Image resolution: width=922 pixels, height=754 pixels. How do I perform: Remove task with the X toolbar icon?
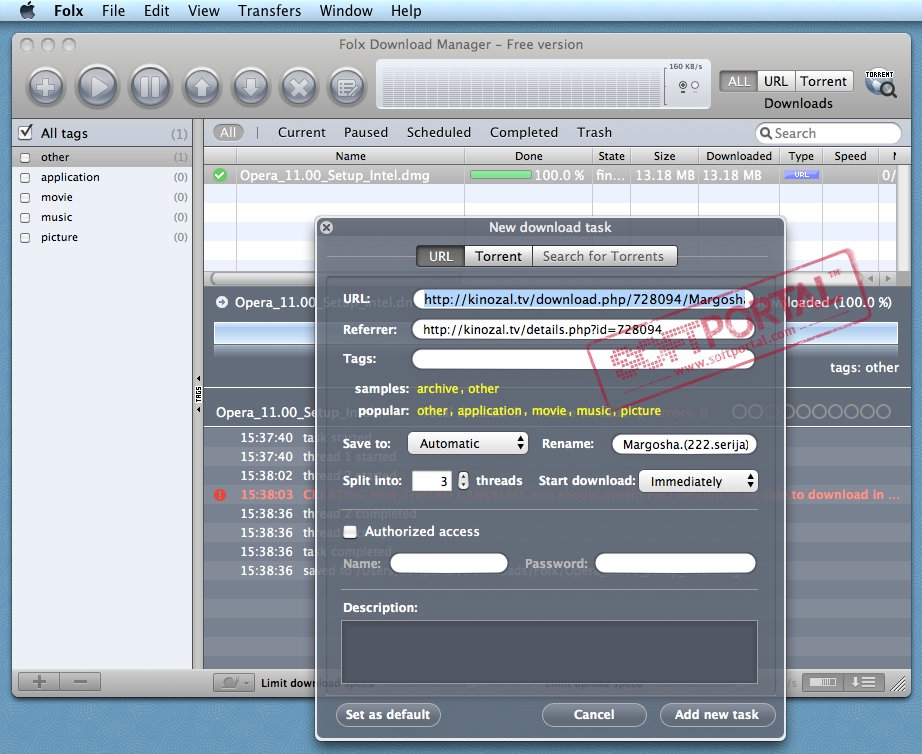pyautogui.click(x=299, y=87)
